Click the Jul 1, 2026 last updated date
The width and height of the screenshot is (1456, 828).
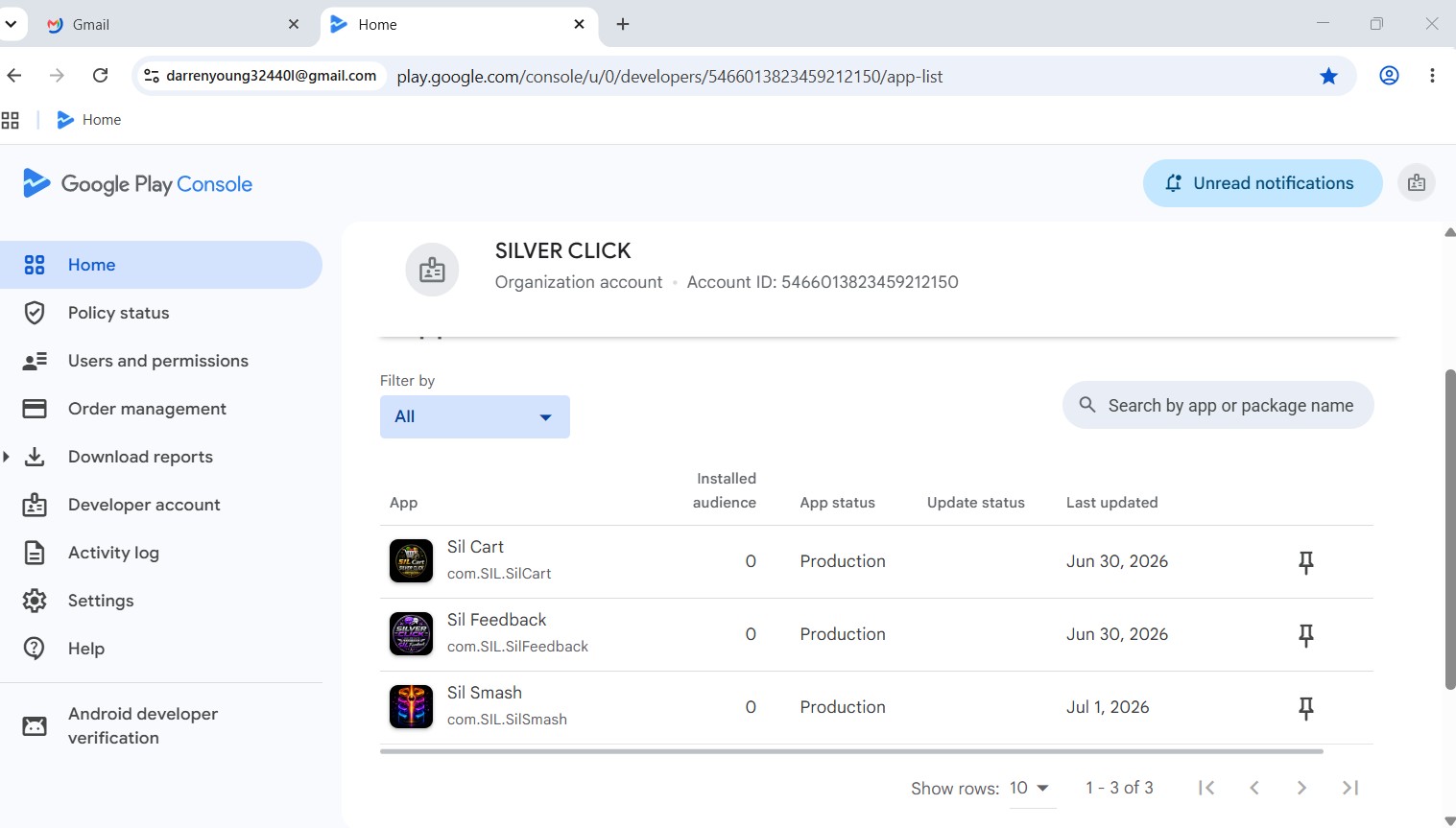1108,707
